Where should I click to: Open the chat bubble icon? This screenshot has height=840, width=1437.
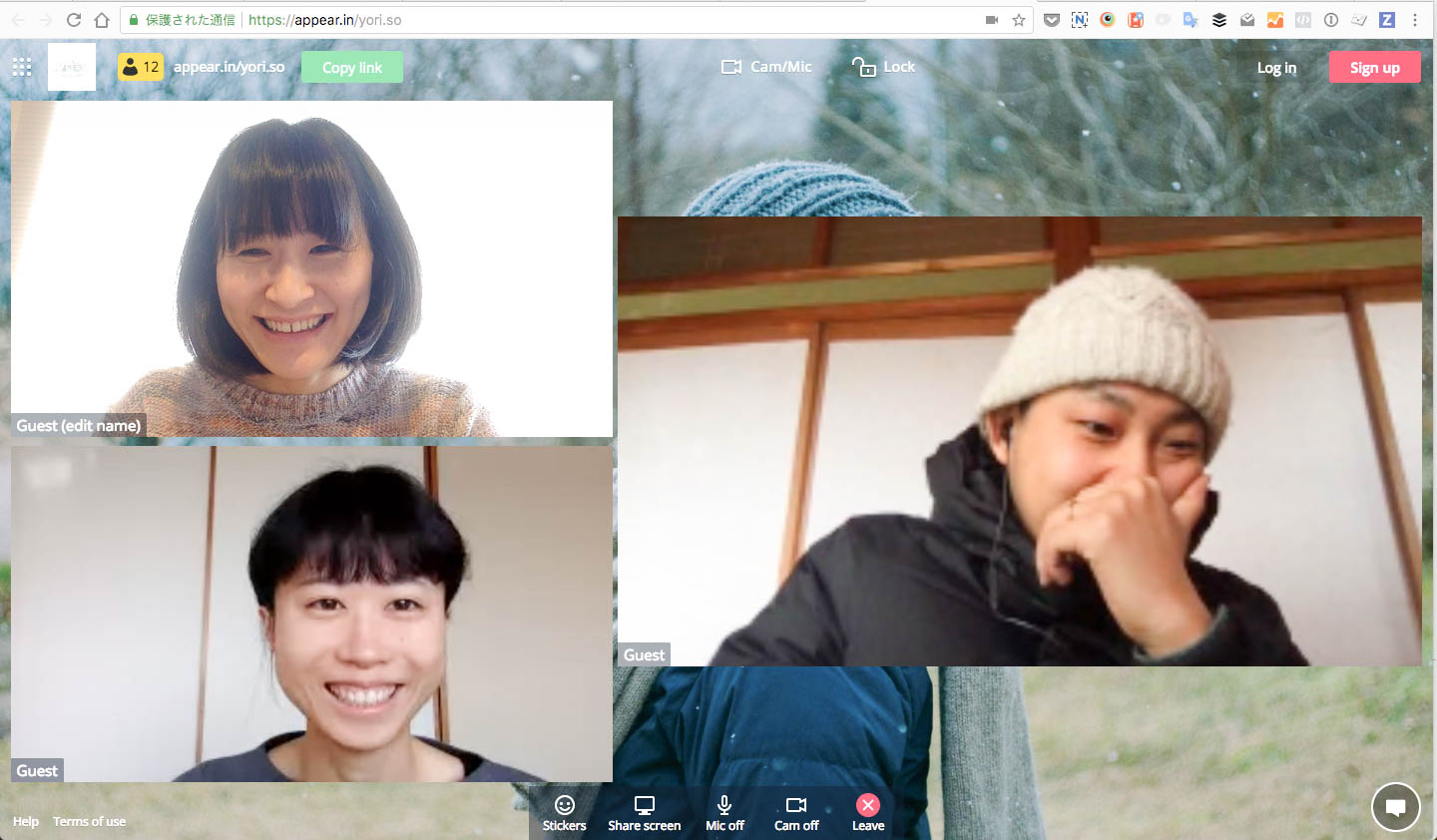point(1395,807)
